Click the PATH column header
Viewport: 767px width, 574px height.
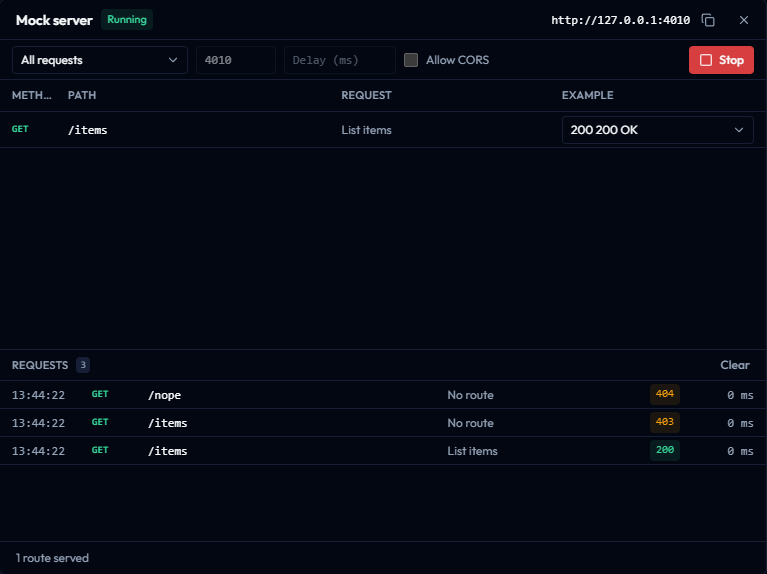(x=82, y=95)
